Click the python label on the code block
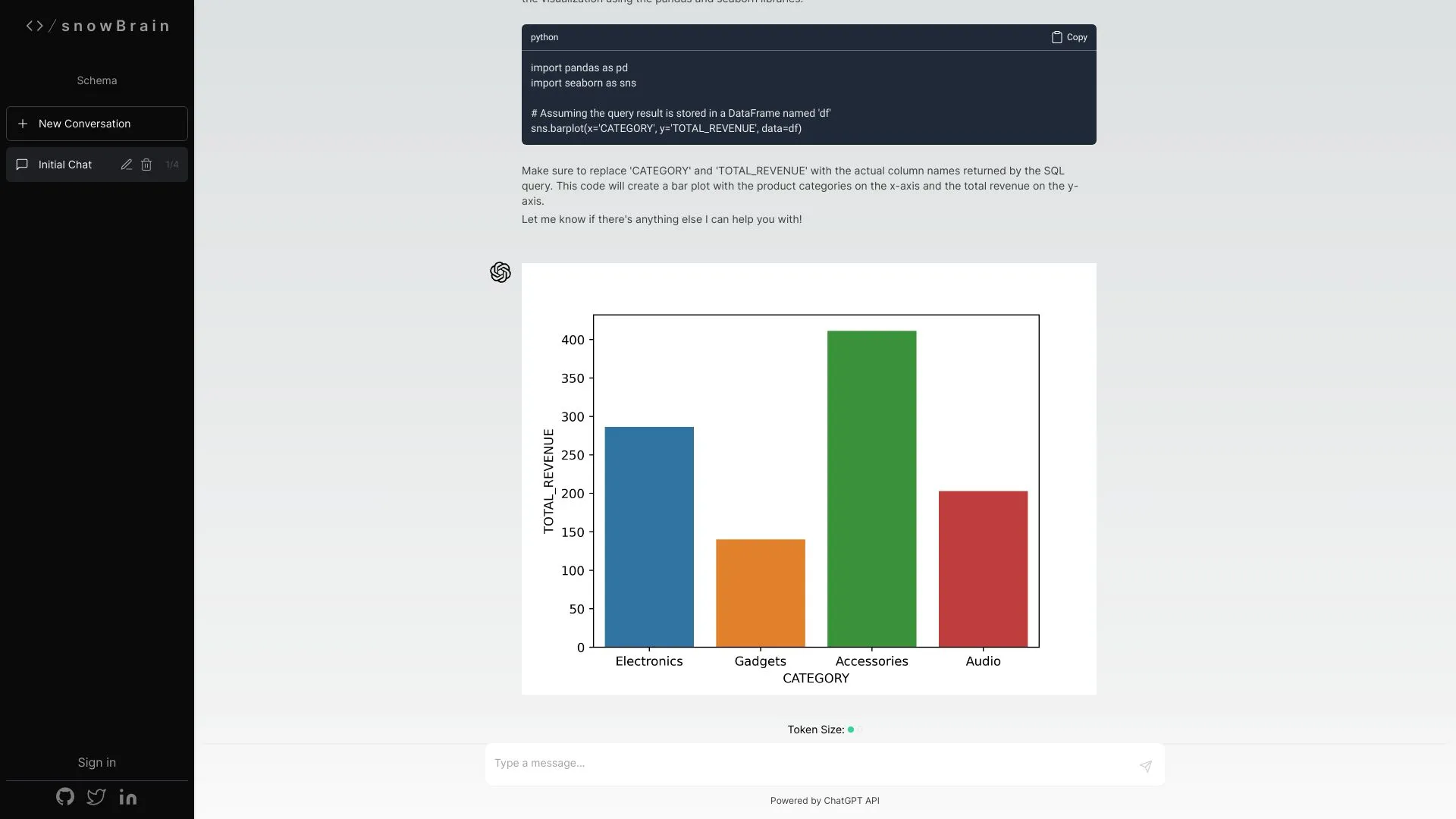This screenshot has width=1456, height=819. (544, 37)
